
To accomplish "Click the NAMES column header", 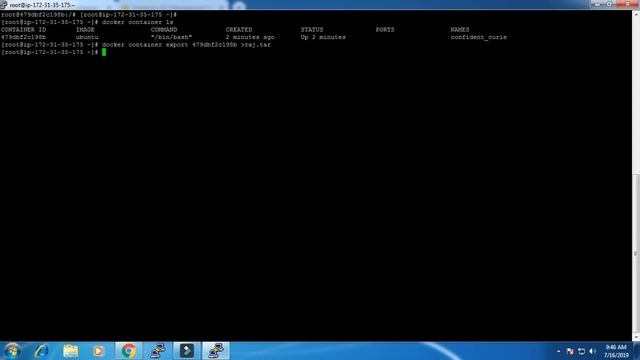I will (x=460, y=29).
